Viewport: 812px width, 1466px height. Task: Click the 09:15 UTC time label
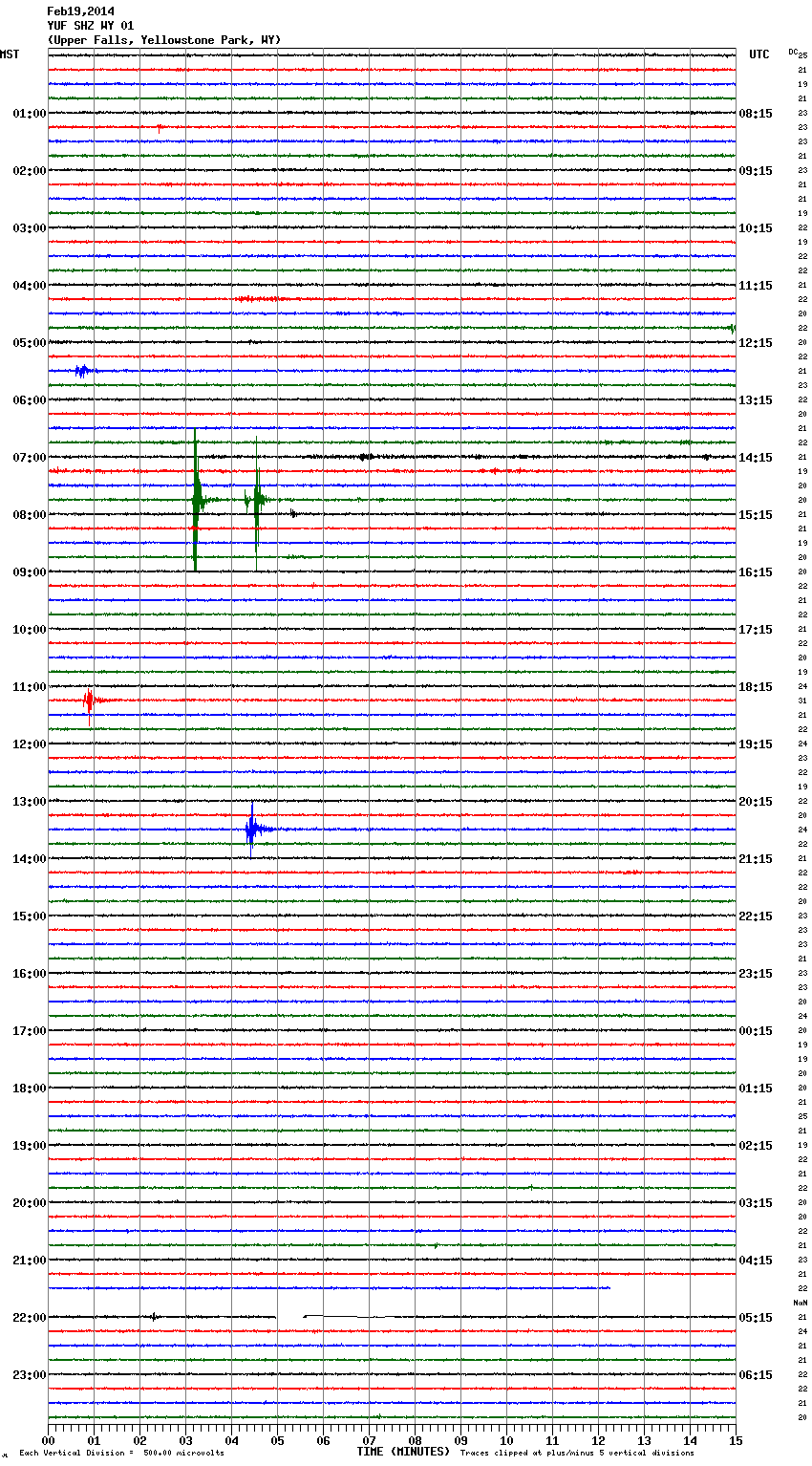click(756, 171)
